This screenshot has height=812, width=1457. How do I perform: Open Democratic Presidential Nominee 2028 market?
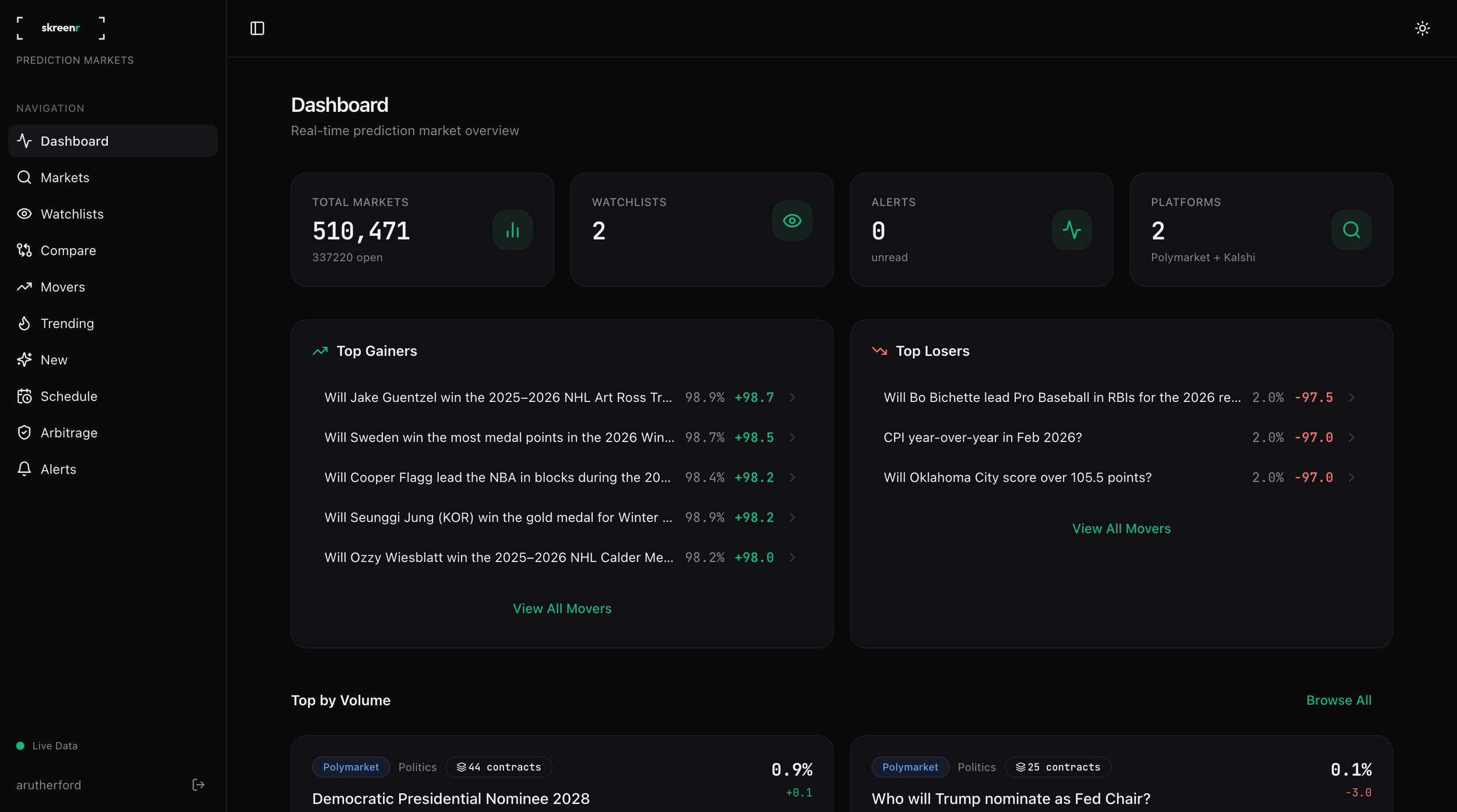[x=451, y=799]
